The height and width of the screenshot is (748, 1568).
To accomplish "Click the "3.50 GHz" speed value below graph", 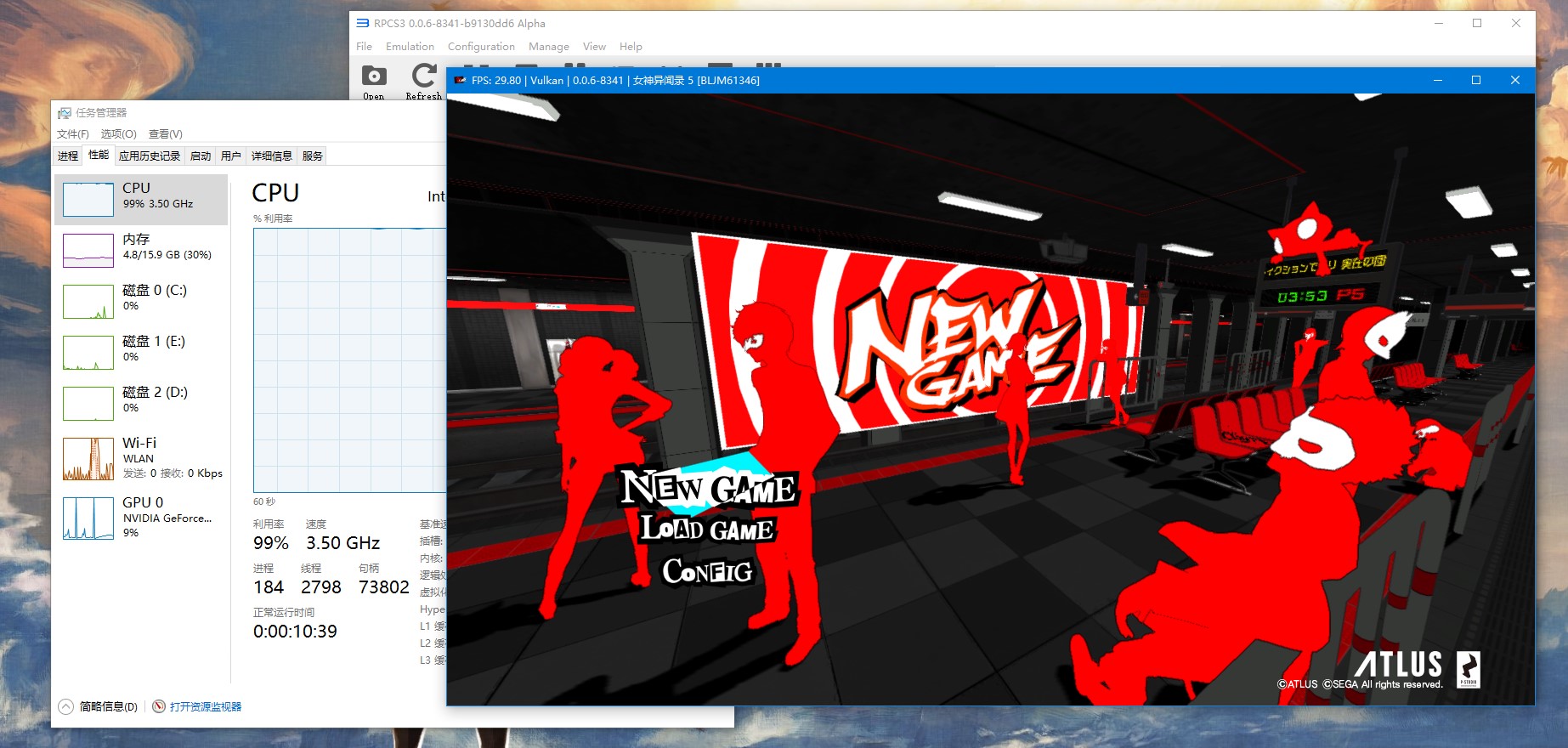I will pos(343,543).
